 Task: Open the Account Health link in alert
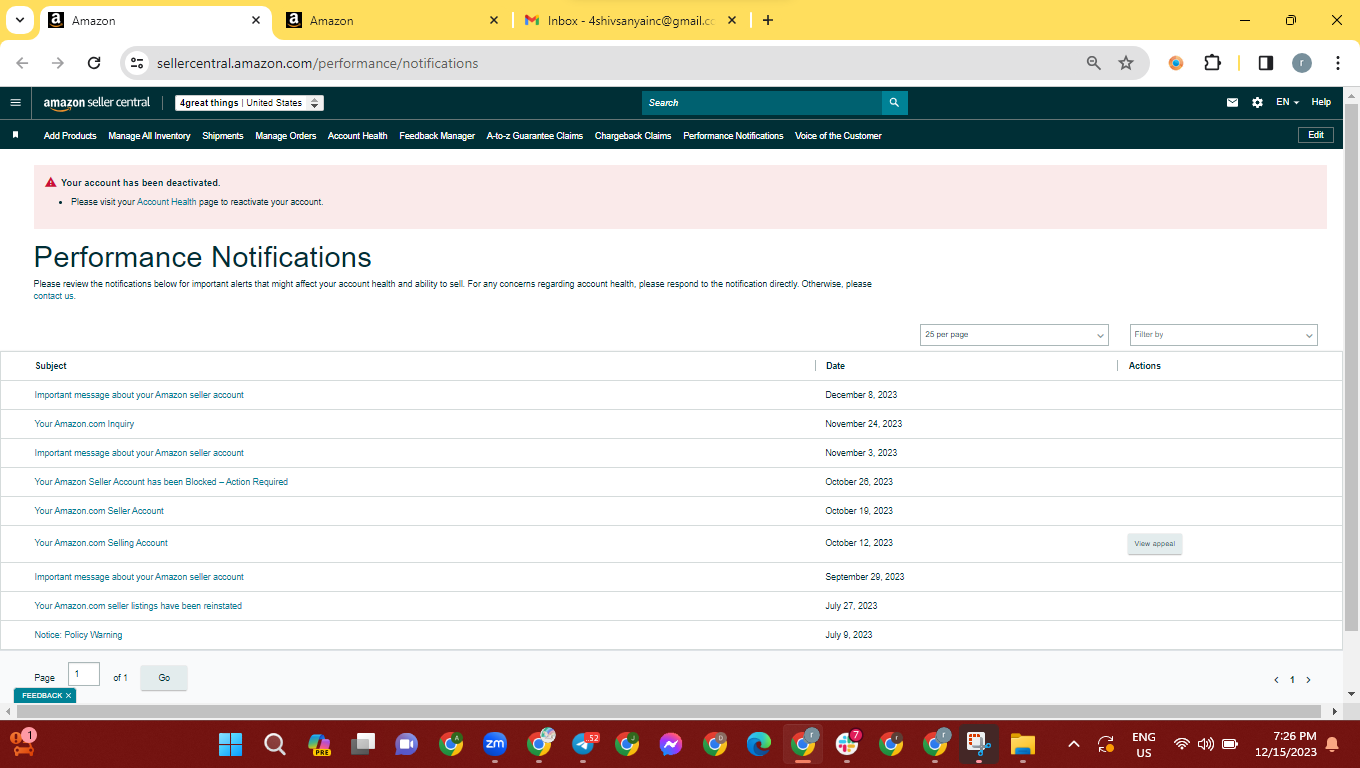click(167, 202)
